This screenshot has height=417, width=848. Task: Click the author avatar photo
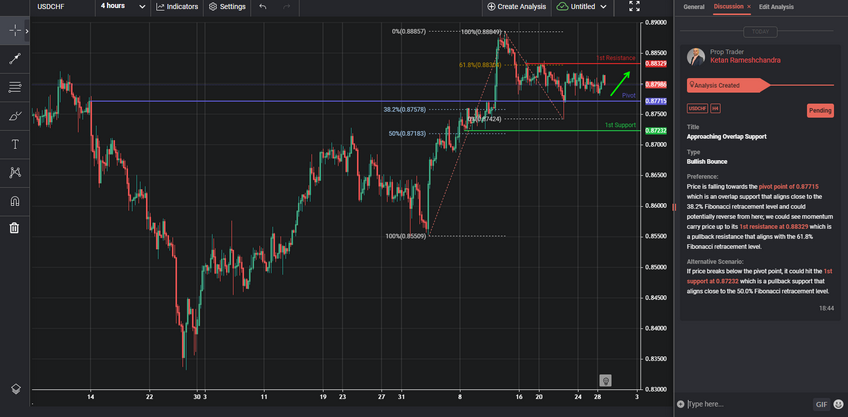(x=696, y=57)
